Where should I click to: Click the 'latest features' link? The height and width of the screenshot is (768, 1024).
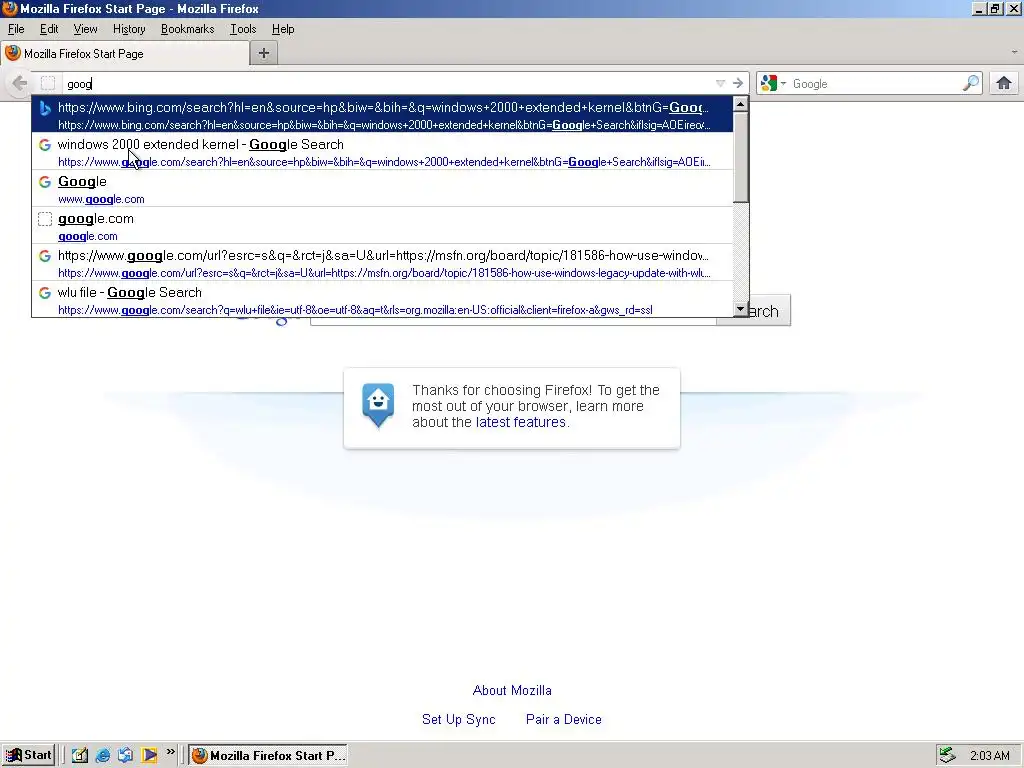(520, 422)
